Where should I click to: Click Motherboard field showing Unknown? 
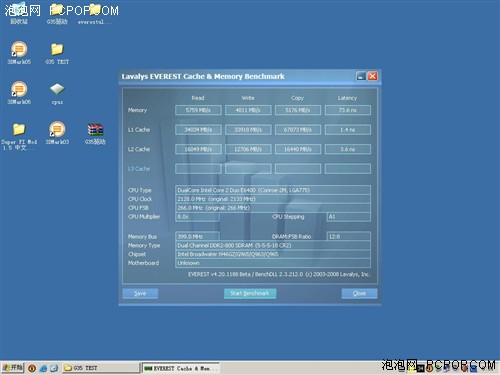[273, 263]
